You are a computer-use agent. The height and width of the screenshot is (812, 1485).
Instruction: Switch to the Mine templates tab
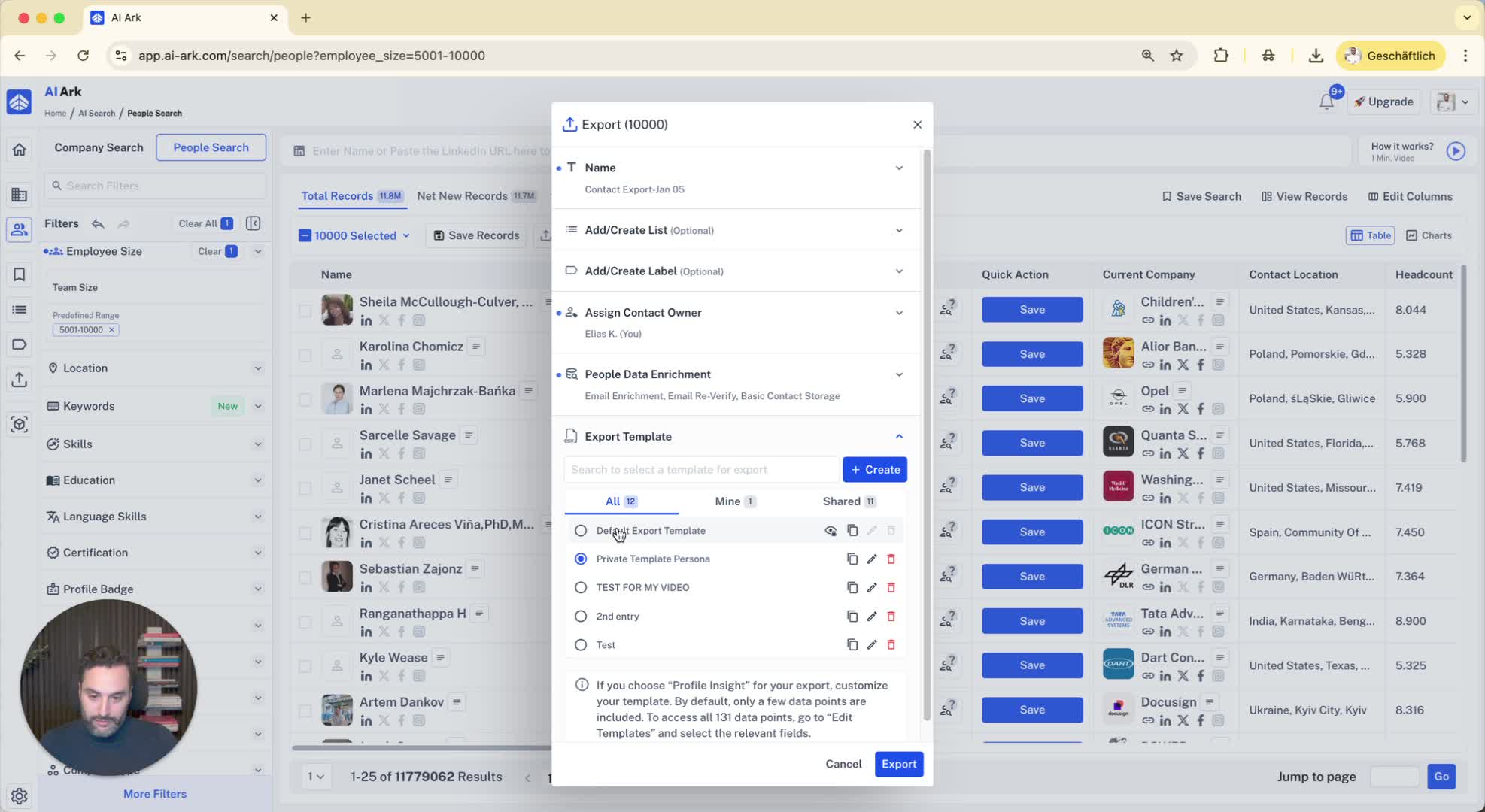pos(734,501)
